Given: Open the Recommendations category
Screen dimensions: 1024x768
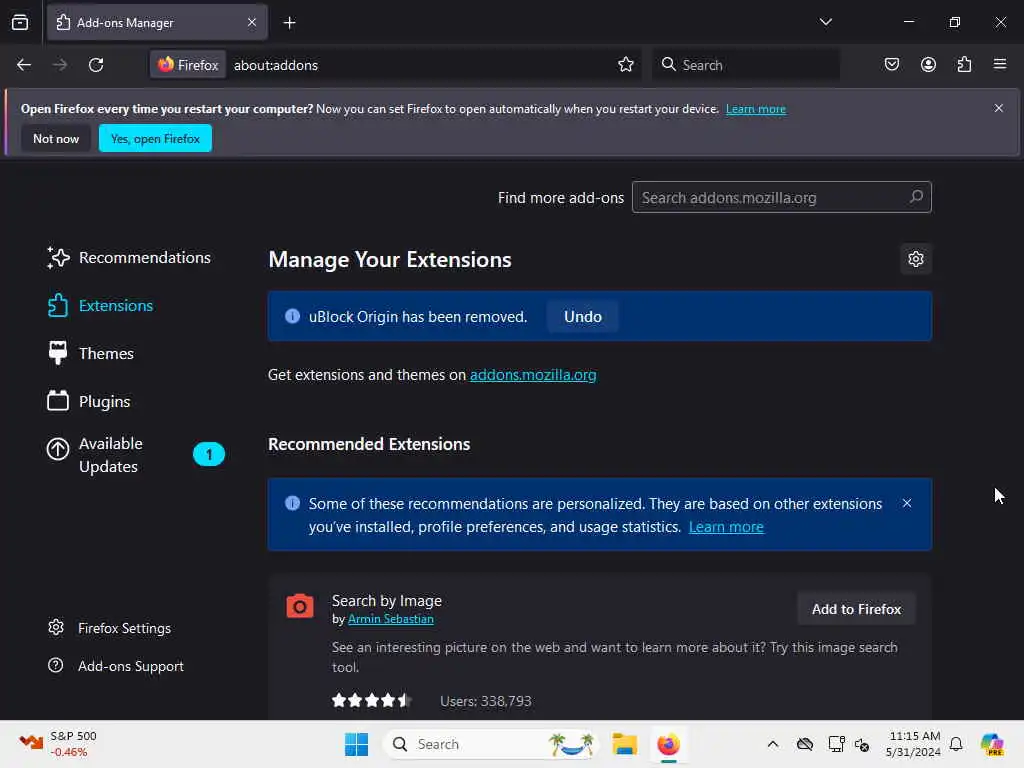Looking at the screenshot, I should [x=129, y=257].
